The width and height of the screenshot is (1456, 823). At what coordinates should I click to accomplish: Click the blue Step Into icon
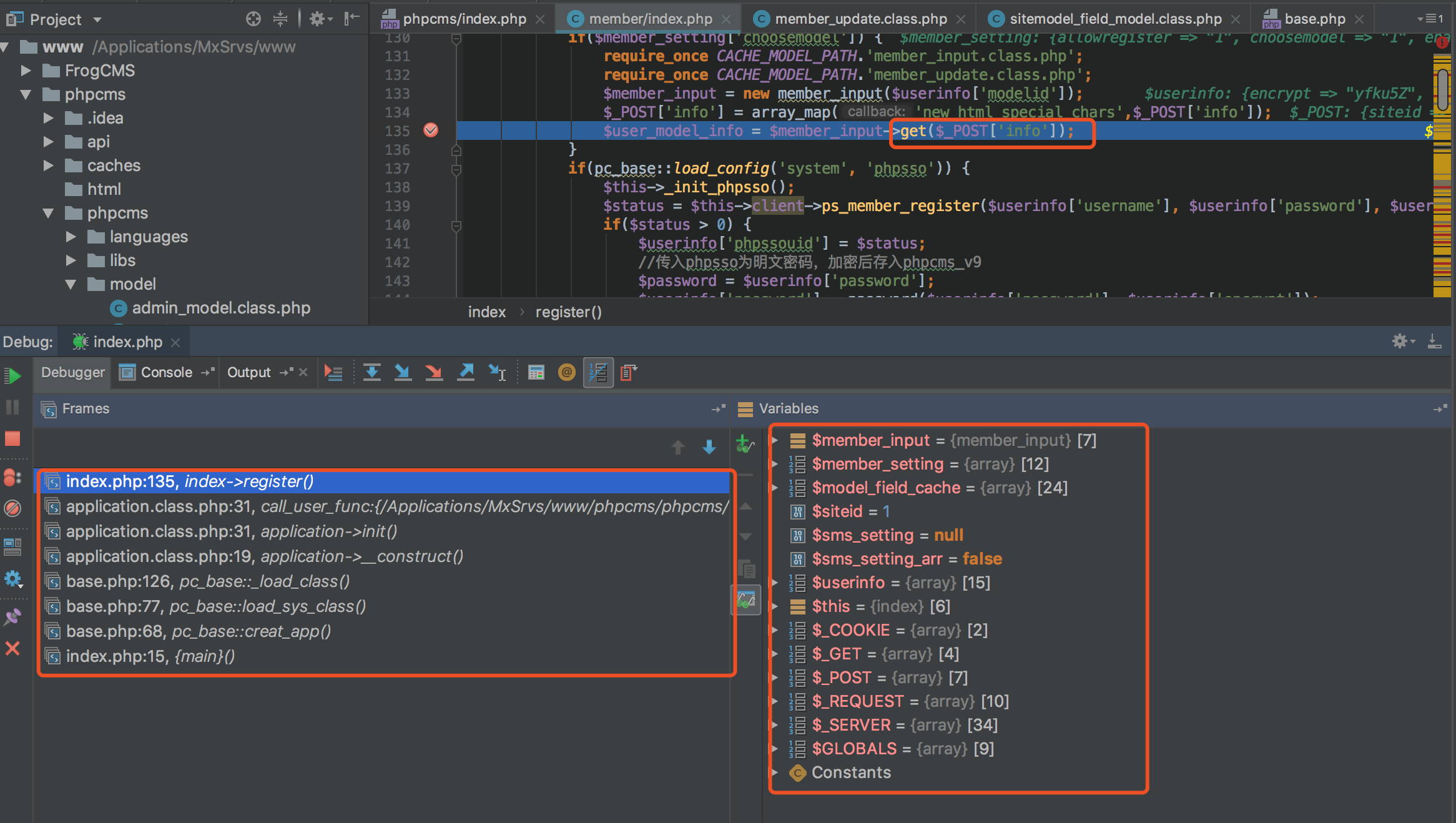pyautogui.click(x=403, y=373)
